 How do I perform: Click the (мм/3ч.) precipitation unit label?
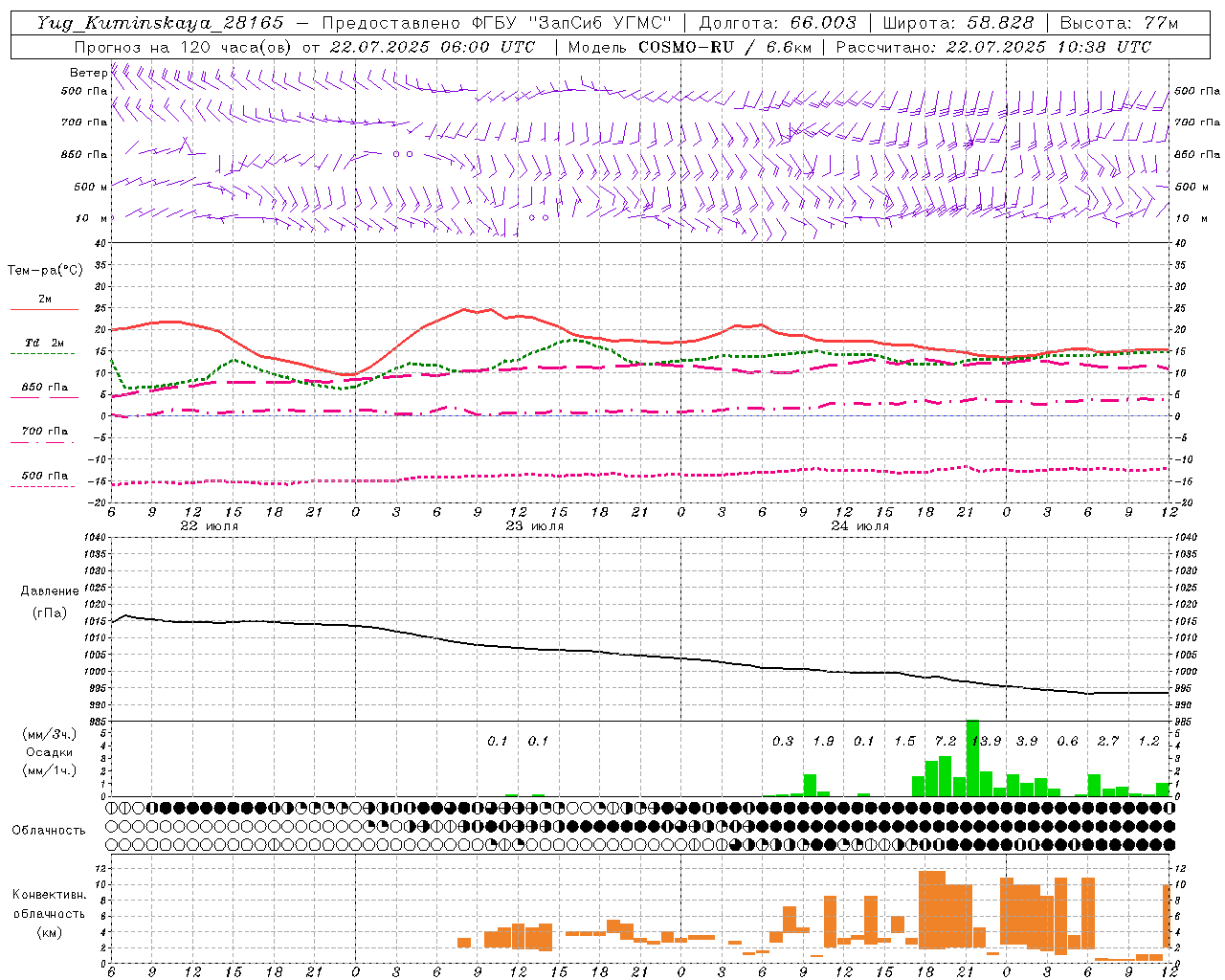50,734
